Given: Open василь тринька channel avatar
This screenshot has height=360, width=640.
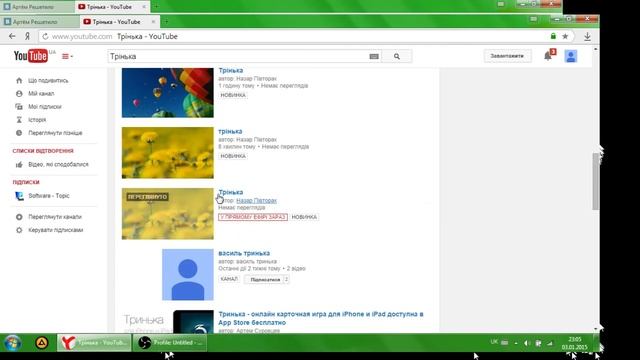Looking at the screenshot, I should pyautogui.click(x=188, y=275).
